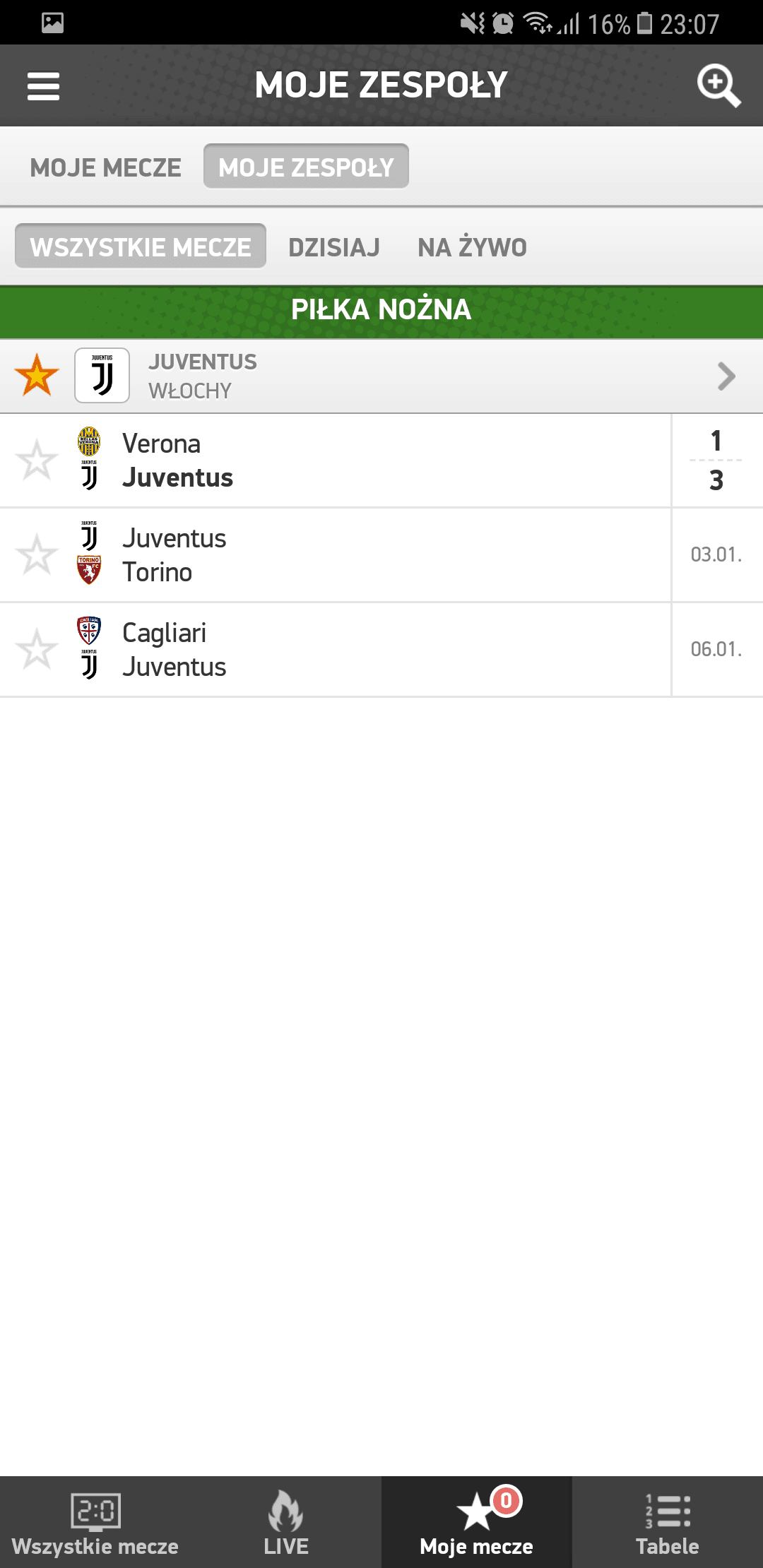Filter by Na żywo matches
The width and height of the screenshot is (763, 1568).
tap(472, 247)
